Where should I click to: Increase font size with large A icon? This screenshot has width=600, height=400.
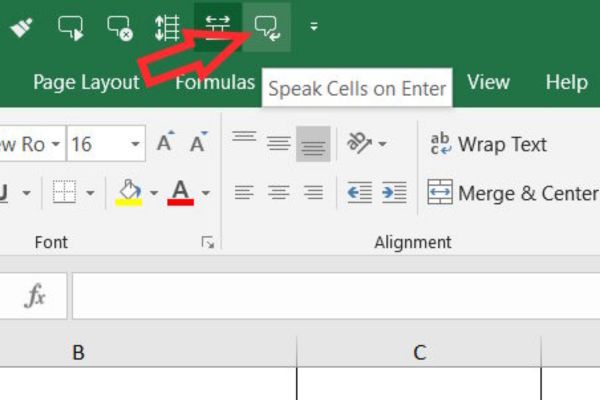(166, 142)
